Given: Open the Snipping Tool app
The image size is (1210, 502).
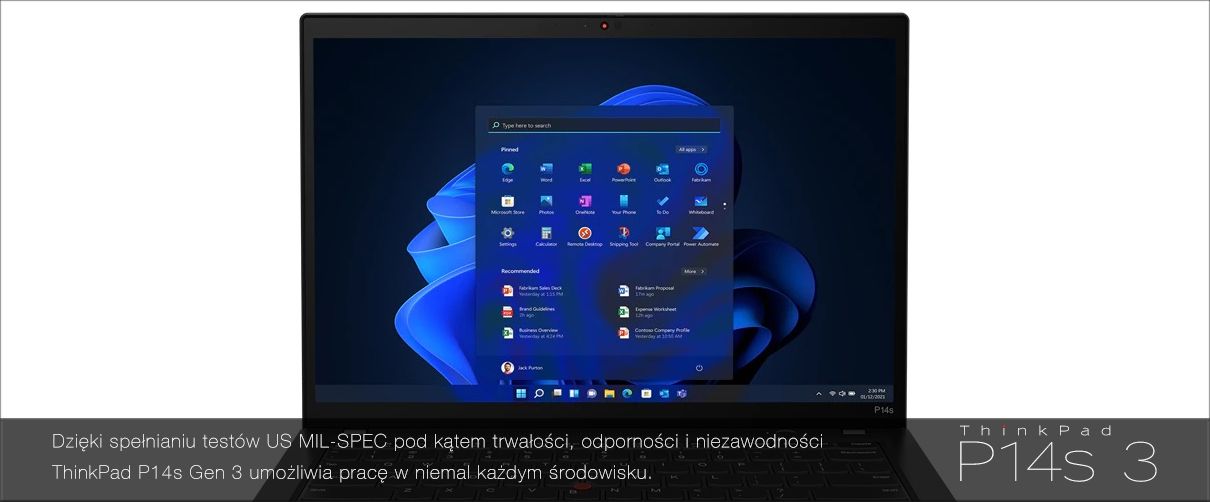Looking at the screenshot, I should (623, 234).
